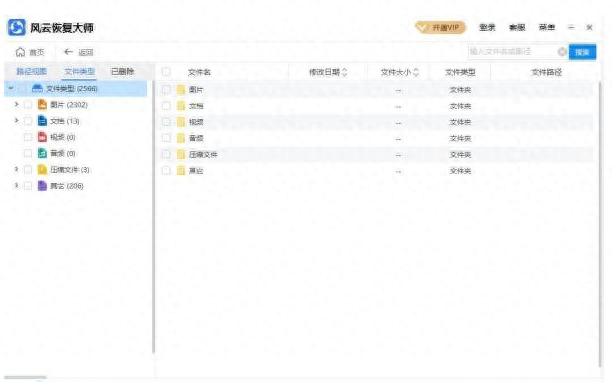Tick the 文档 (13) tree checkbox
The height and width of the screenshot is (382, 613).
(x=28, y=121)
